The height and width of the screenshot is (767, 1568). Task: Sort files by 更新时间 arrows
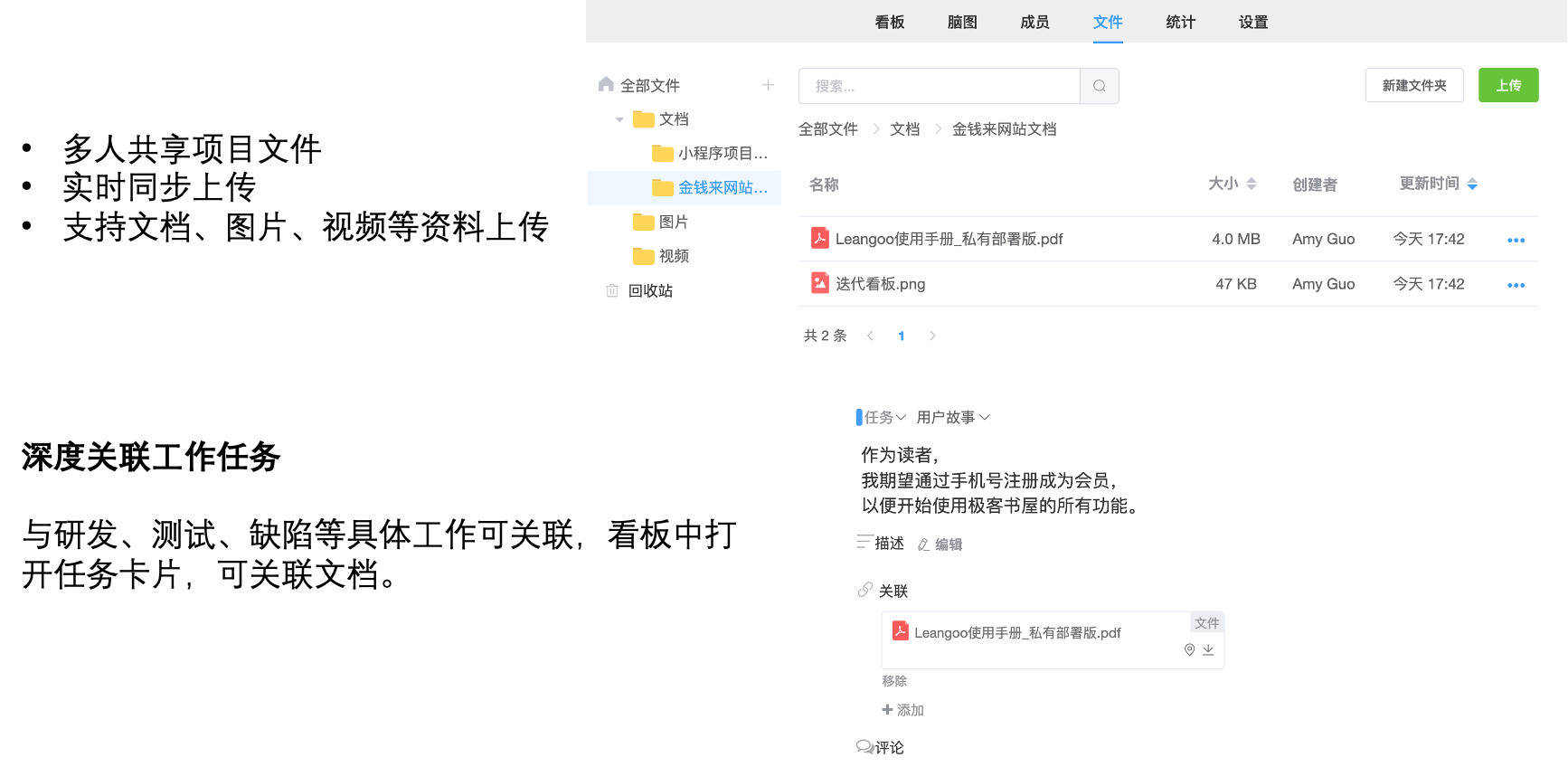[1472, 185]
